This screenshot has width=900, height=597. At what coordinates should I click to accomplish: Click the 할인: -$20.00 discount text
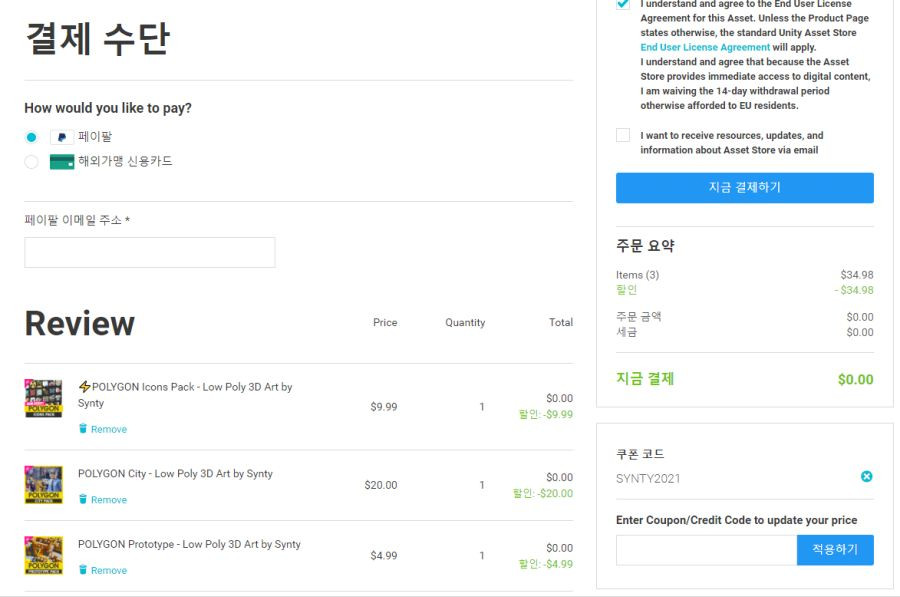tap(543, 494)
